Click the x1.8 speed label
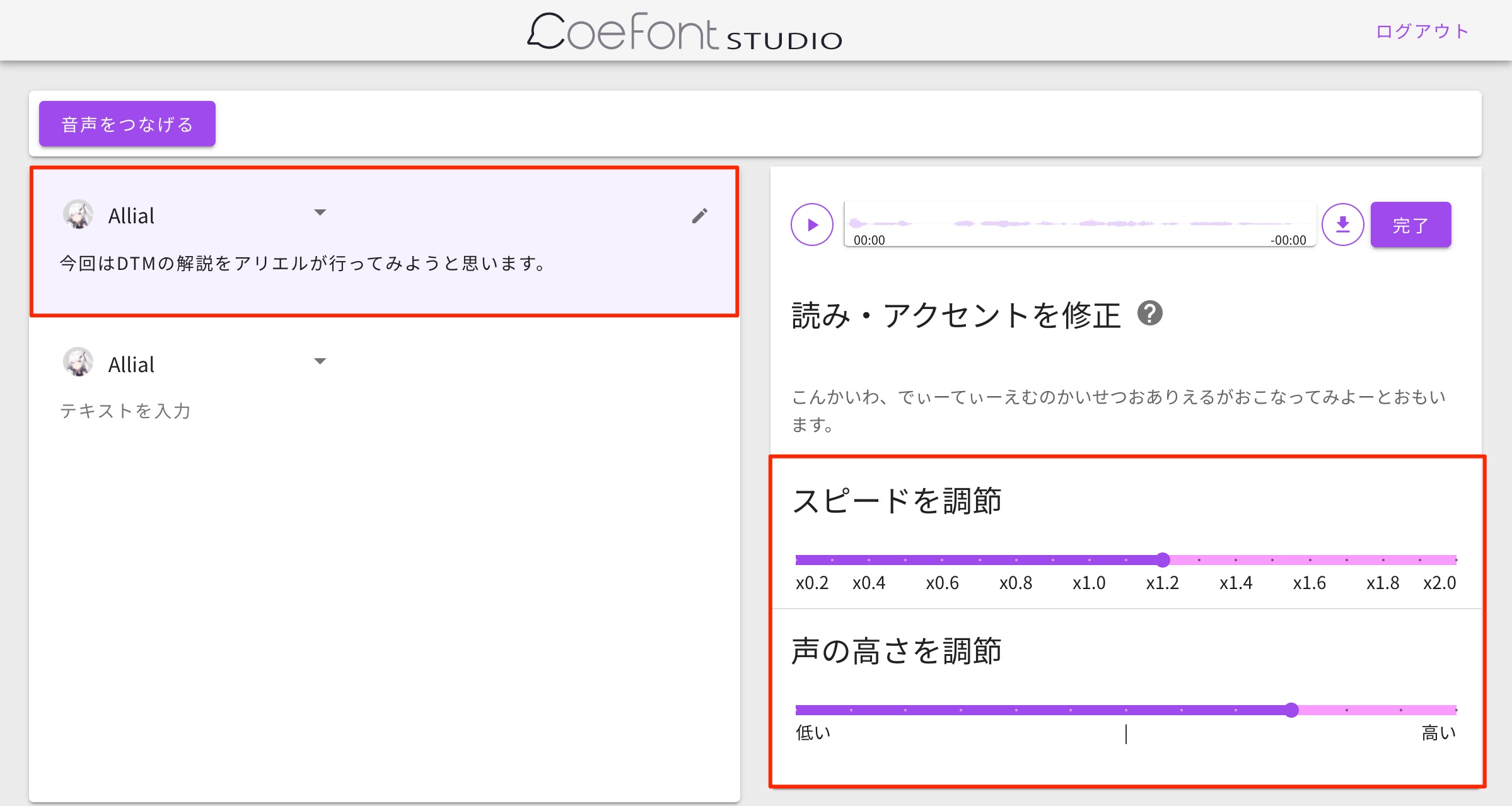 pos(1383,583)
